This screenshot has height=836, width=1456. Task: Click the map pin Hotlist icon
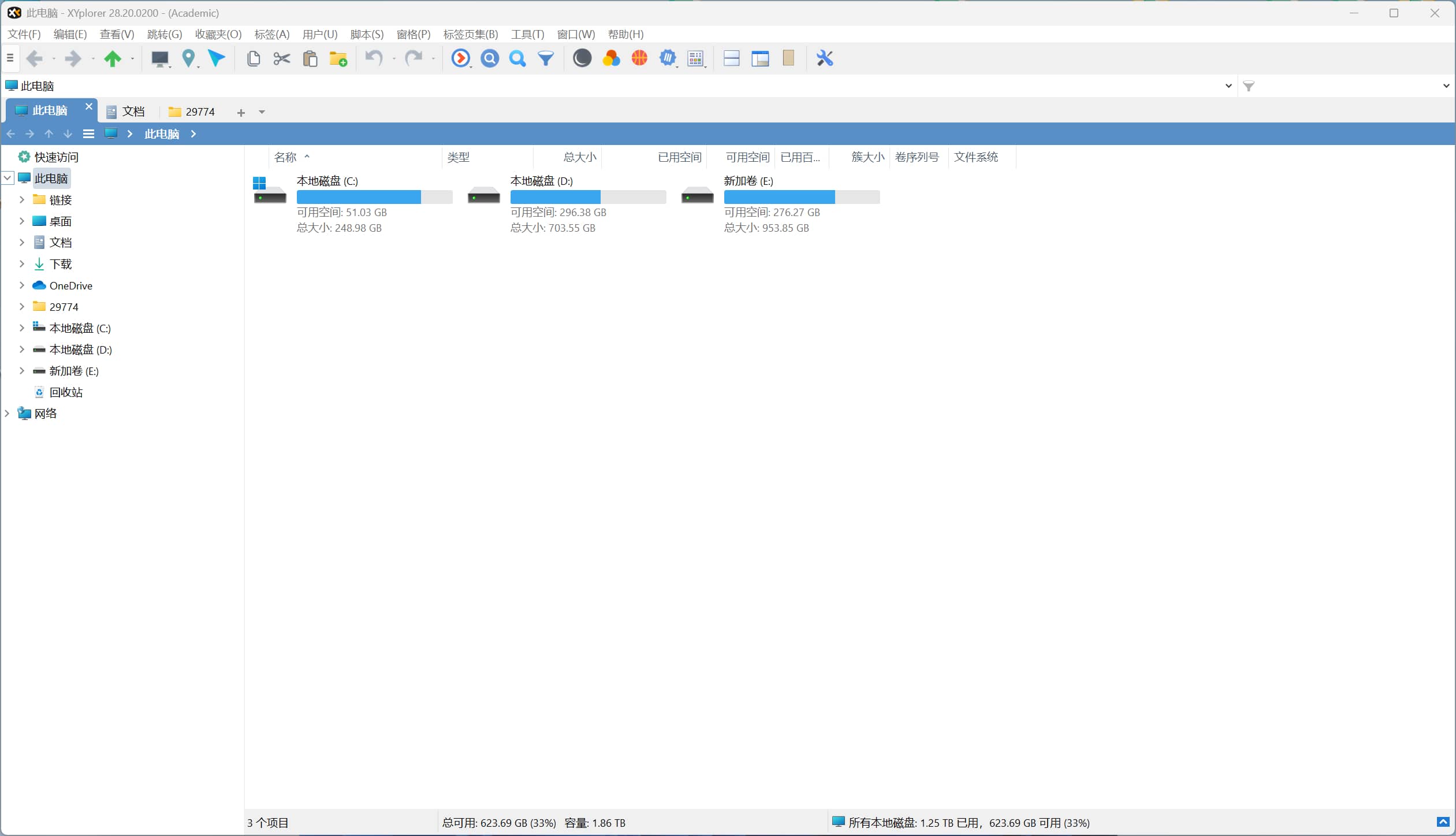point(188,58)
